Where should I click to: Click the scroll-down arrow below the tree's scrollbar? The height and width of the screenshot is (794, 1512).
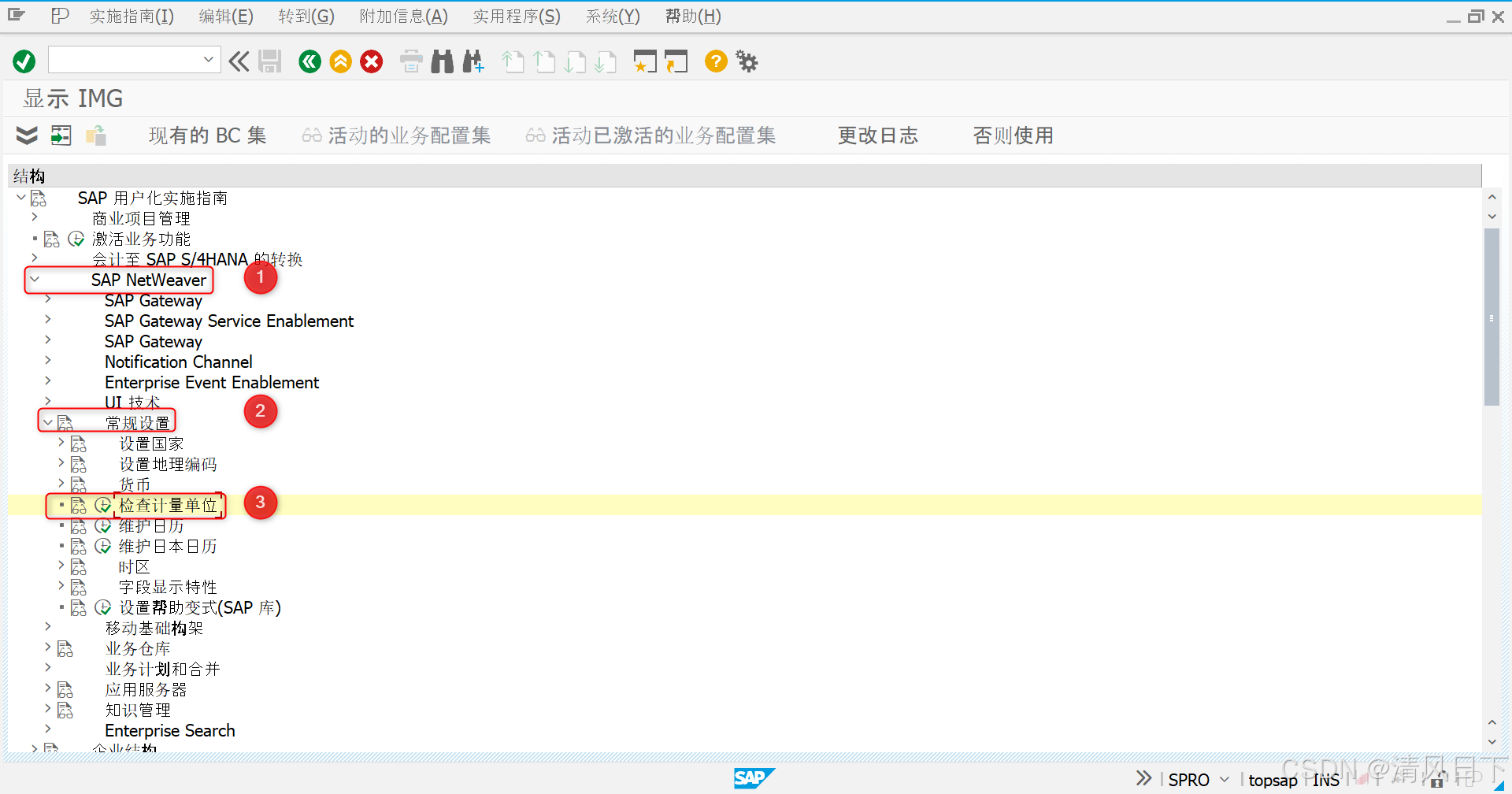click(x=1492, y=742)
